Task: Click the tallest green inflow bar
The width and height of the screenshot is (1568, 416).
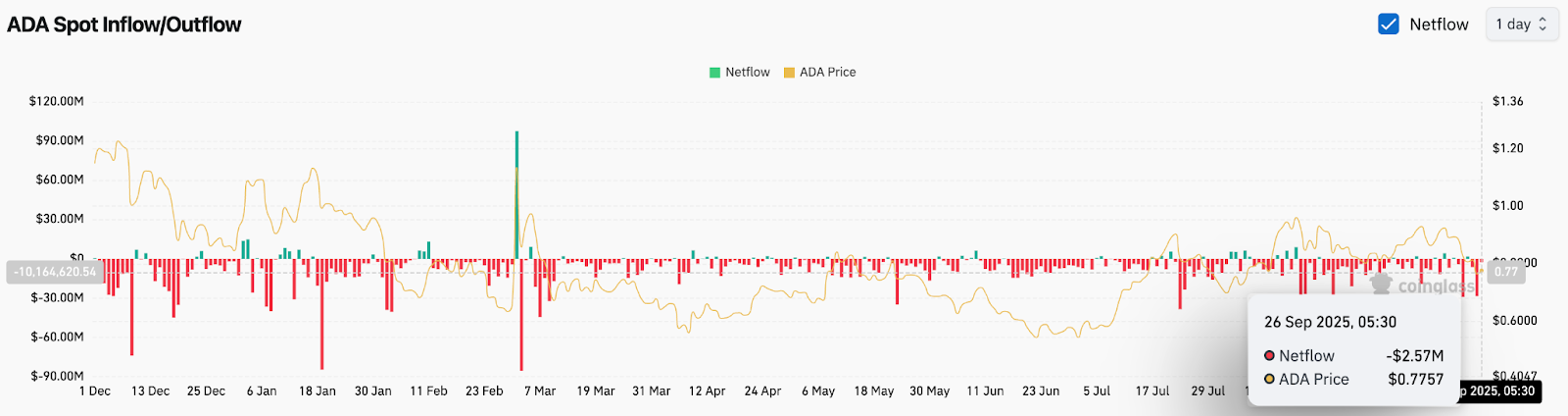Action: (516, 194)
